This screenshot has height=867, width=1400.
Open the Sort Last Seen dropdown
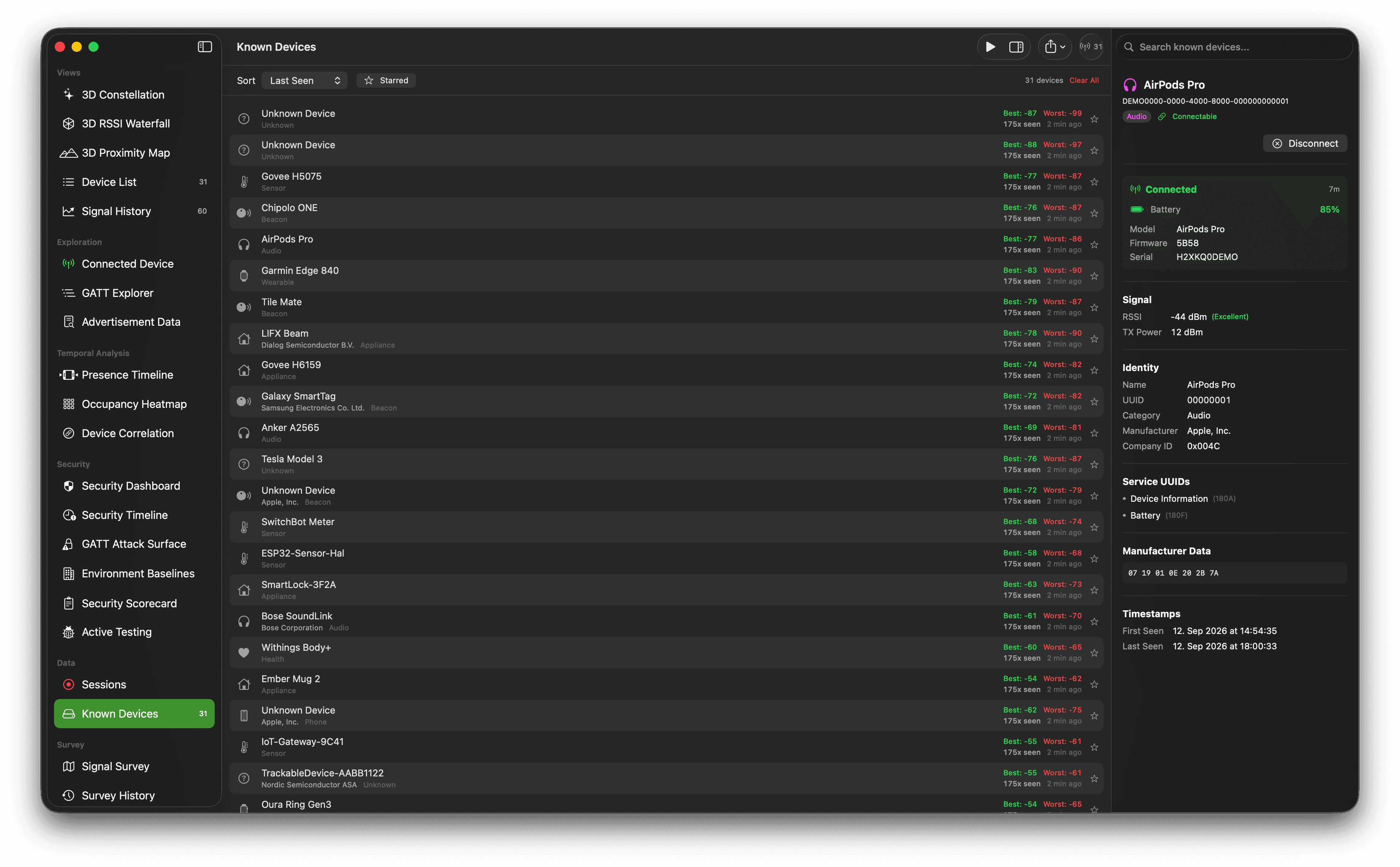click(305, 81)
